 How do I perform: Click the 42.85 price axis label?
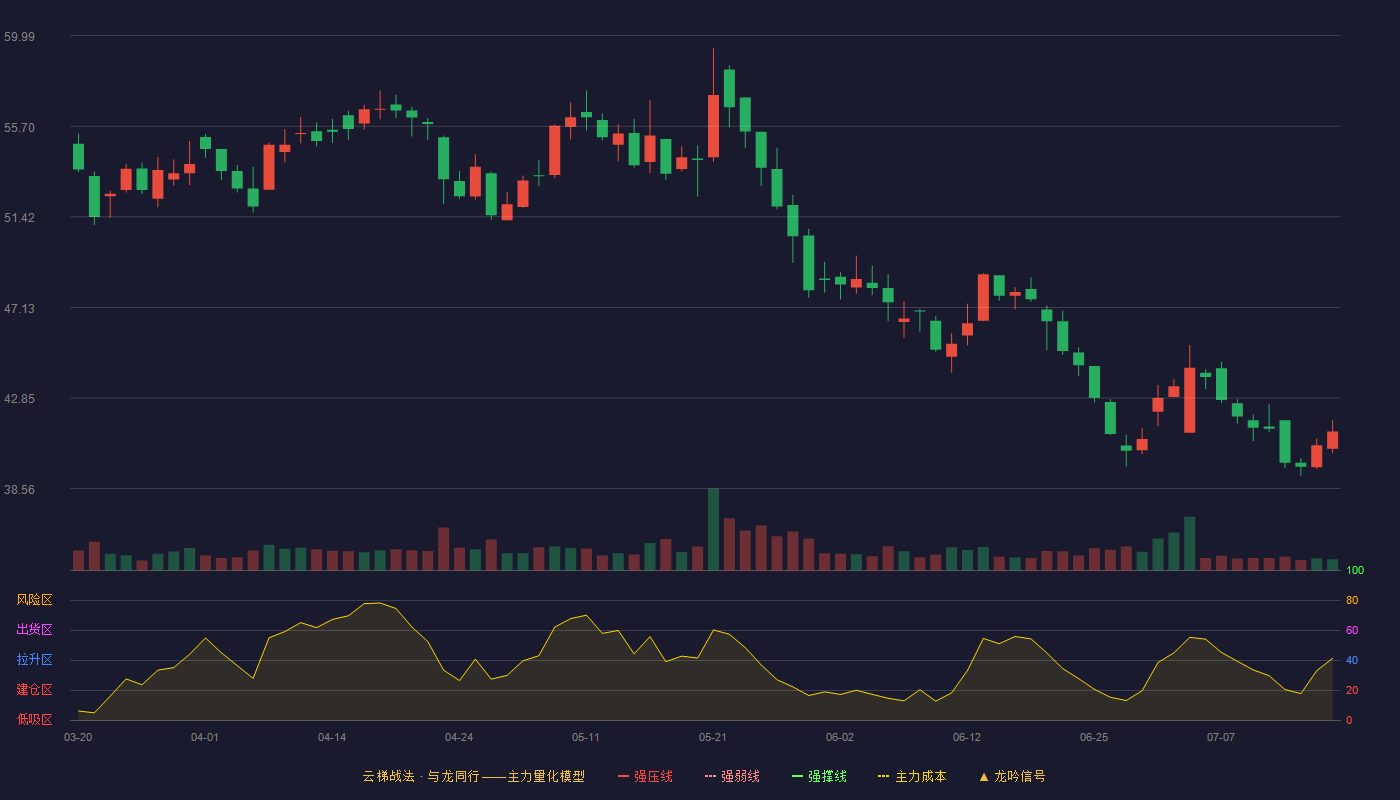point(19,398)
